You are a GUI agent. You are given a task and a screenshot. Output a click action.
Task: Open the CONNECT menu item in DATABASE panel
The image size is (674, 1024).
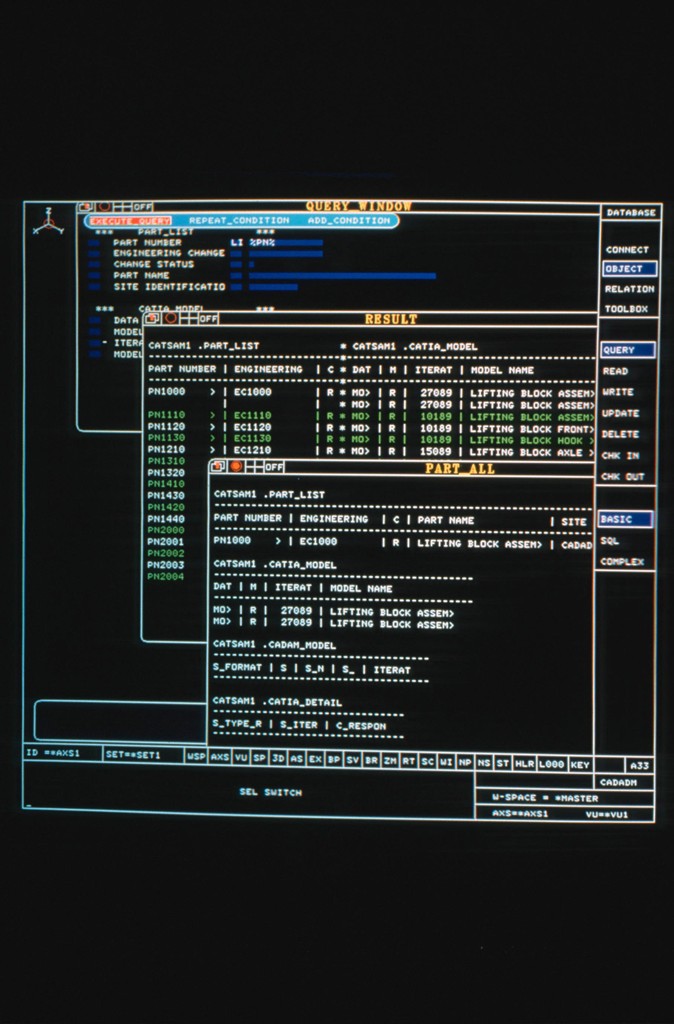click(x=627, y=250)
